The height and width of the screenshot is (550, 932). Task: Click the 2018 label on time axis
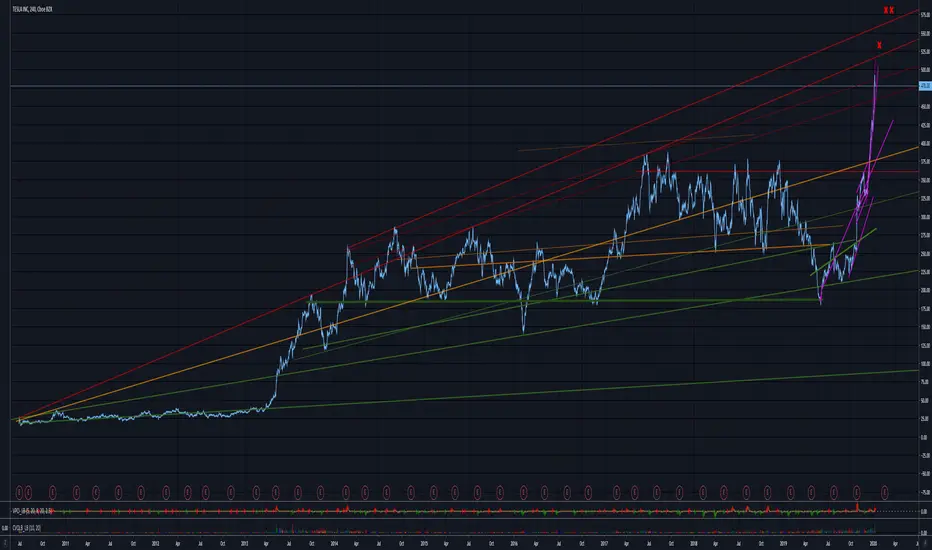pos(694,543)
